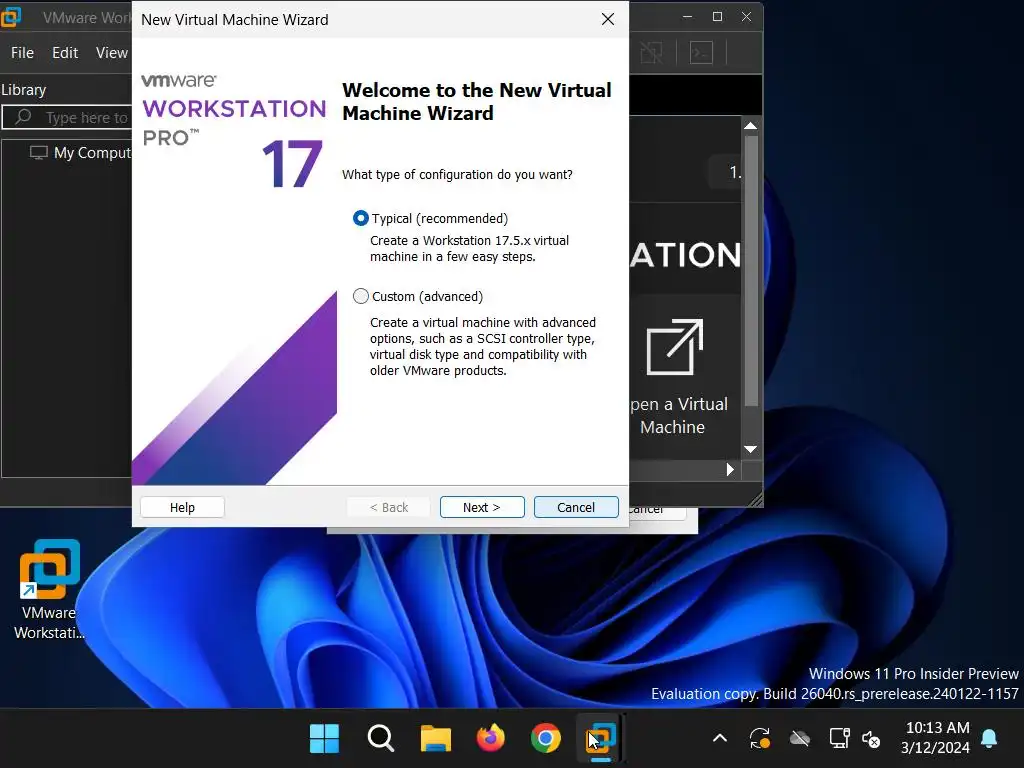The height and width of the screenshot is (768, 1024).
Task: Launch Firefox from the taskbar
Action: [x=490, y=739]
